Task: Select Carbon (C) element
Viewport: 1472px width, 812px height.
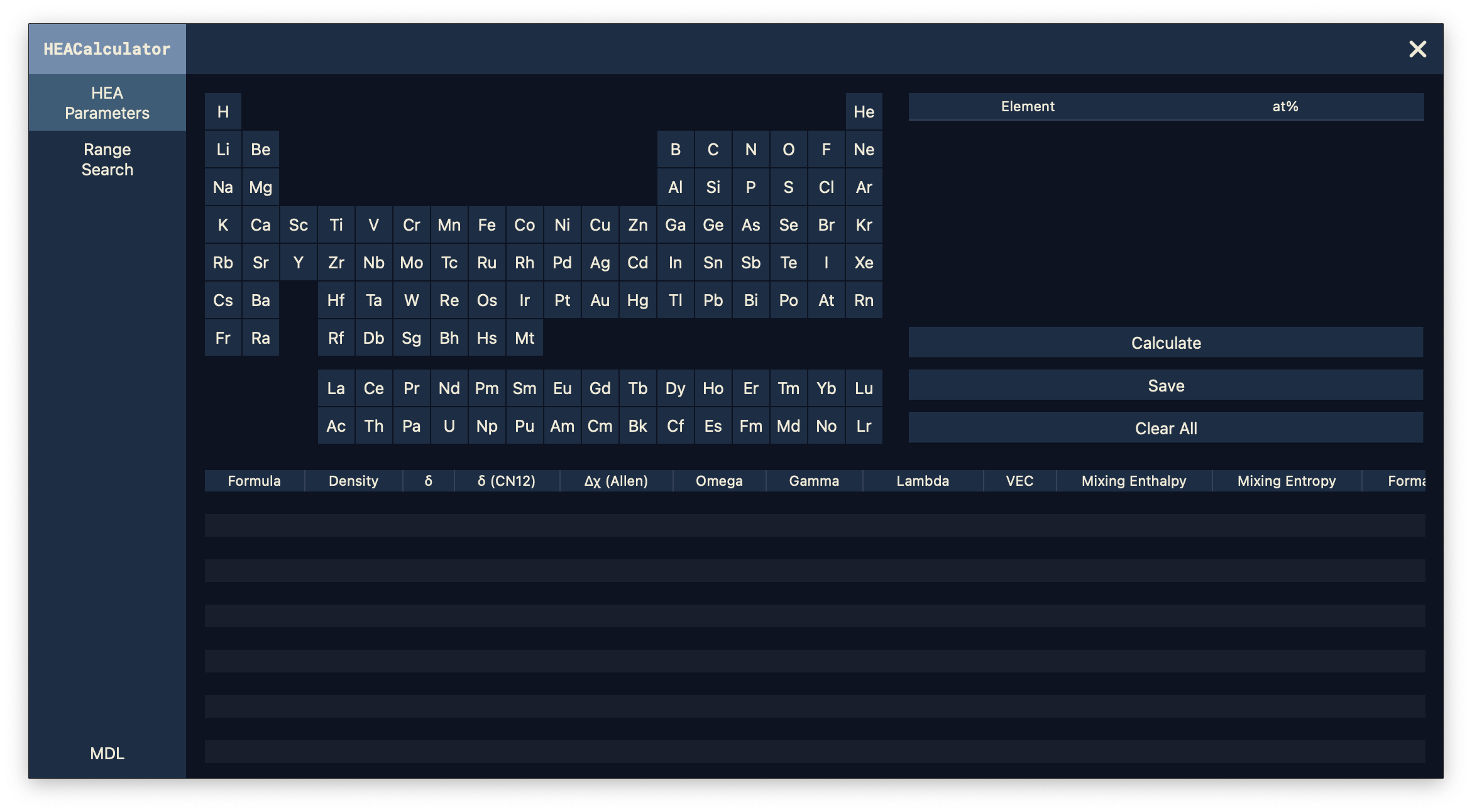Action: [713, 149]
